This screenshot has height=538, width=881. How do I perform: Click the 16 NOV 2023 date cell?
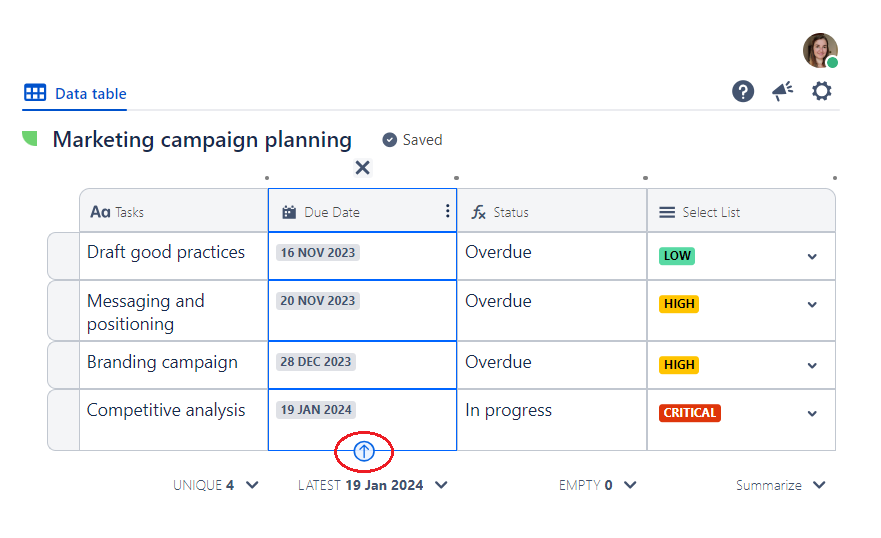(318, 253)
